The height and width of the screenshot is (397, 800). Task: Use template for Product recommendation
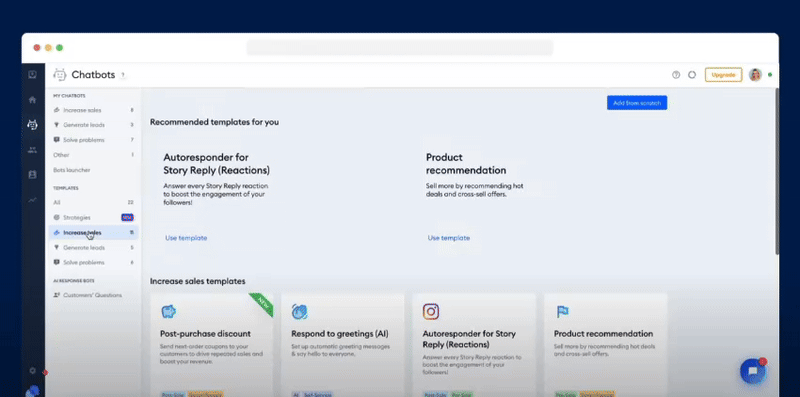coord(448,238)
